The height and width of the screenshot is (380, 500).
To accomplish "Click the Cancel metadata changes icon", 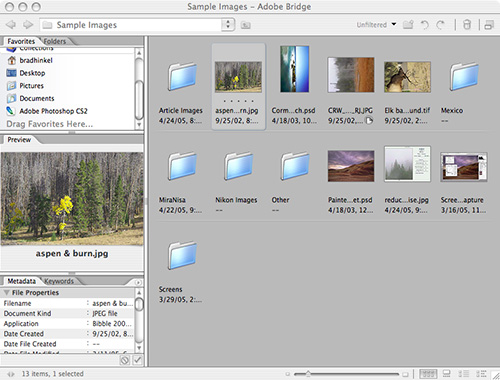I will point(124,360).
